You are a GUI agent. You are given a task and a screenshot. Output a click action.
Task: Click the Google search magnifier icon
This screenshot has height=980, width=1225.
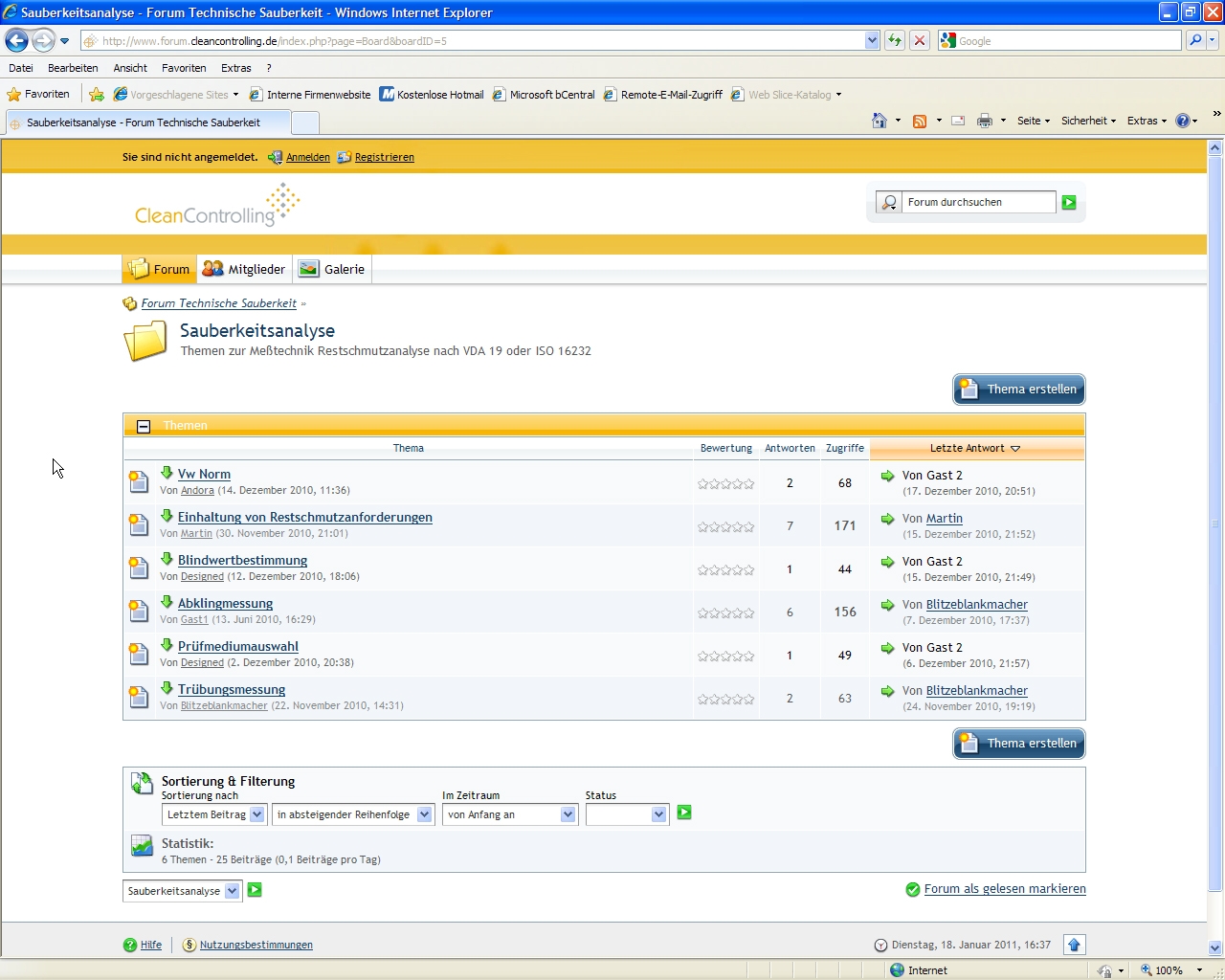coord(1194,40)
